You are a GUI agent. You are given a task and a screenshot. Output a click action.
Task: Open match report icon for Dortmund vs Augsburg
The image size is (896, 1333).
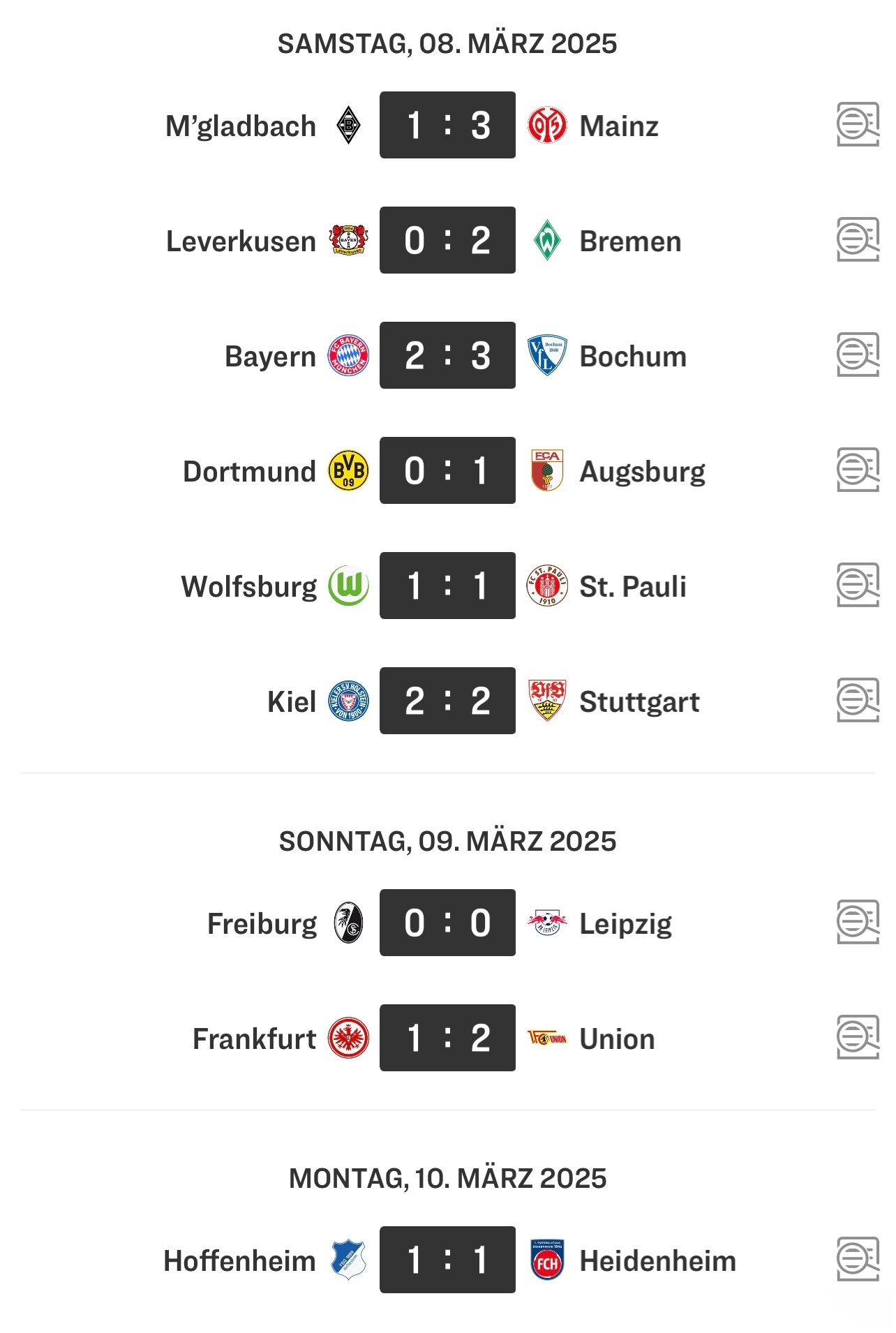coord(857,470)
